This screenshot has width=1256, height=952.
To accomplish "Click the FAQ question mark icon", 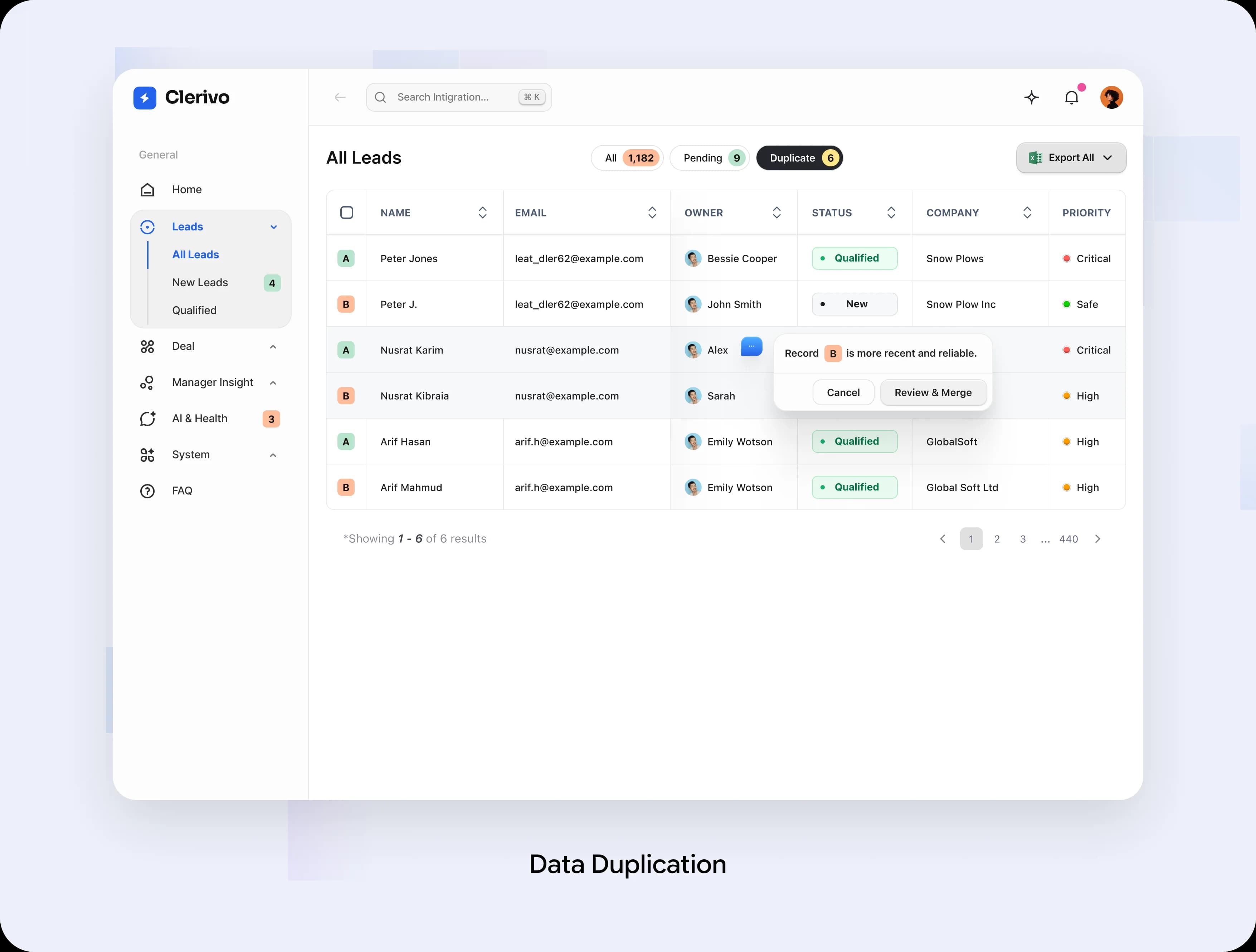I will [147, 491].
